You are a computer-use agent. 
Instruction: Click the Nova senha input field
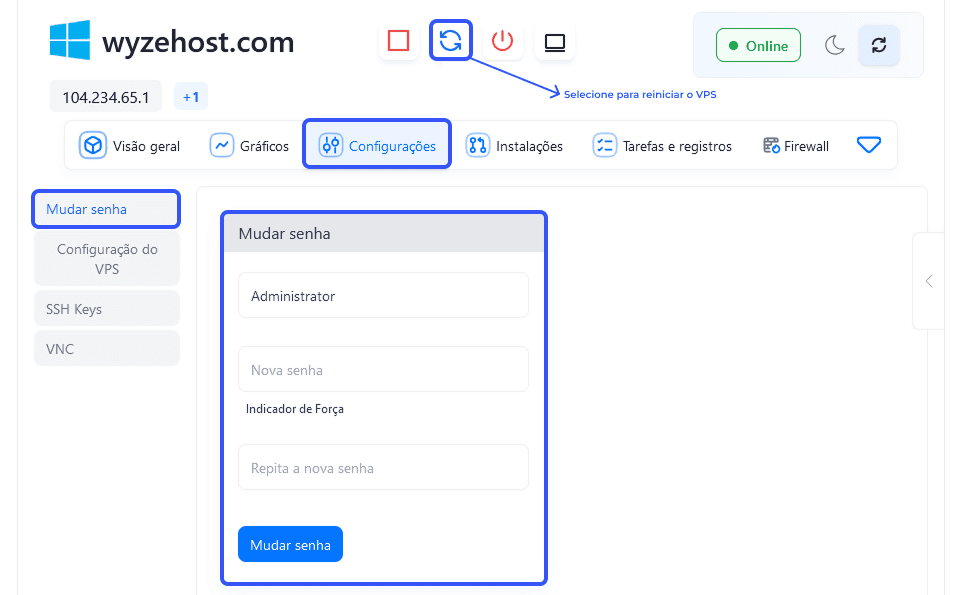point(383,369)
